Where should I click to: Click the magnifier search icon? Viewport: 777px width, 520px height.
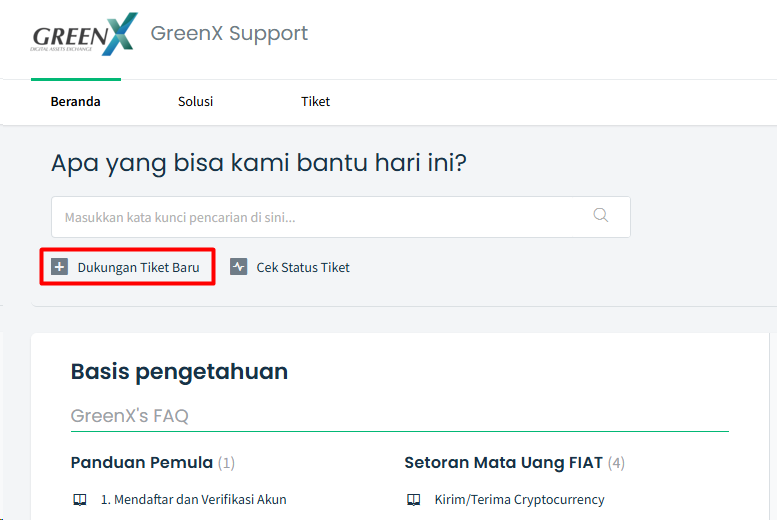601,215
